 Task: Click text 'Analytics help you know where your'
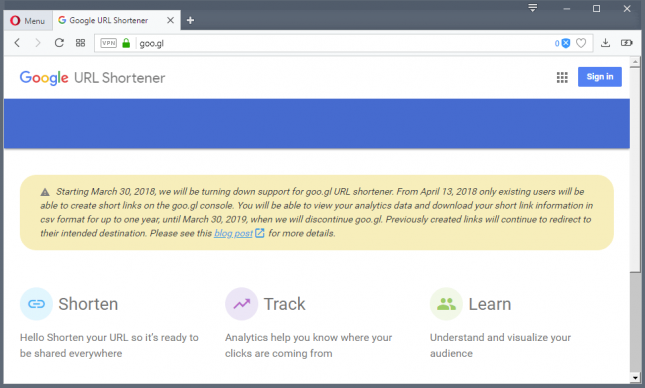[x=309, y=337]
